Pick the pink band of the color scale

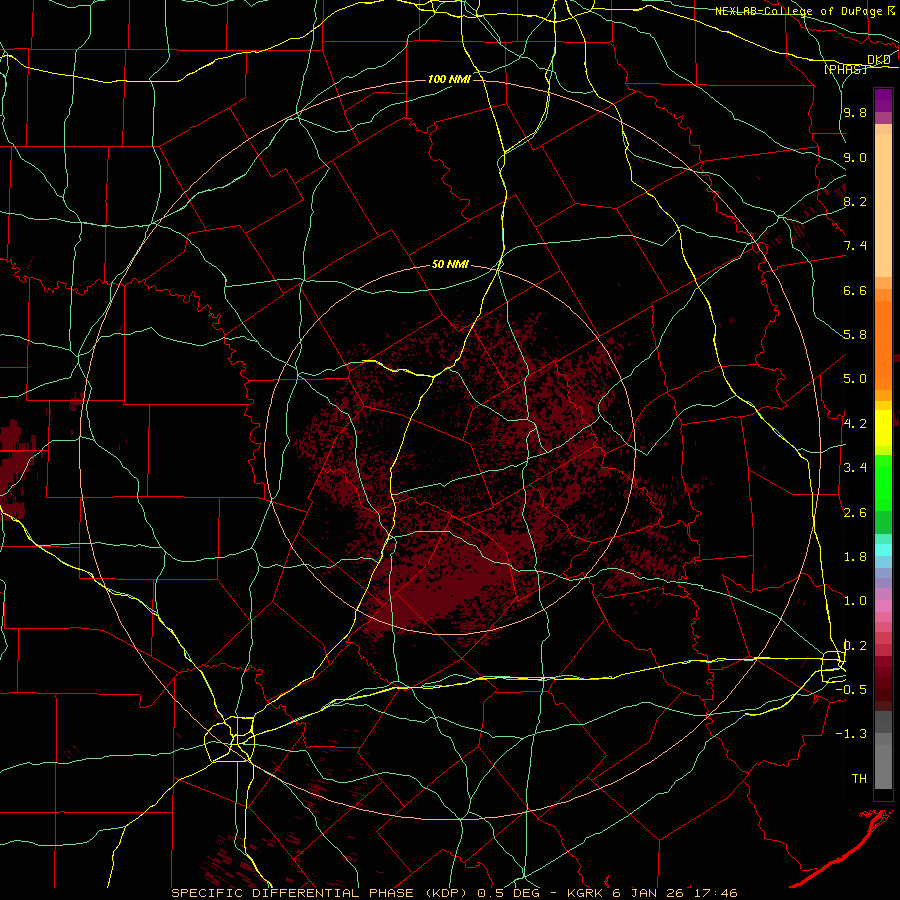point(883,605)
